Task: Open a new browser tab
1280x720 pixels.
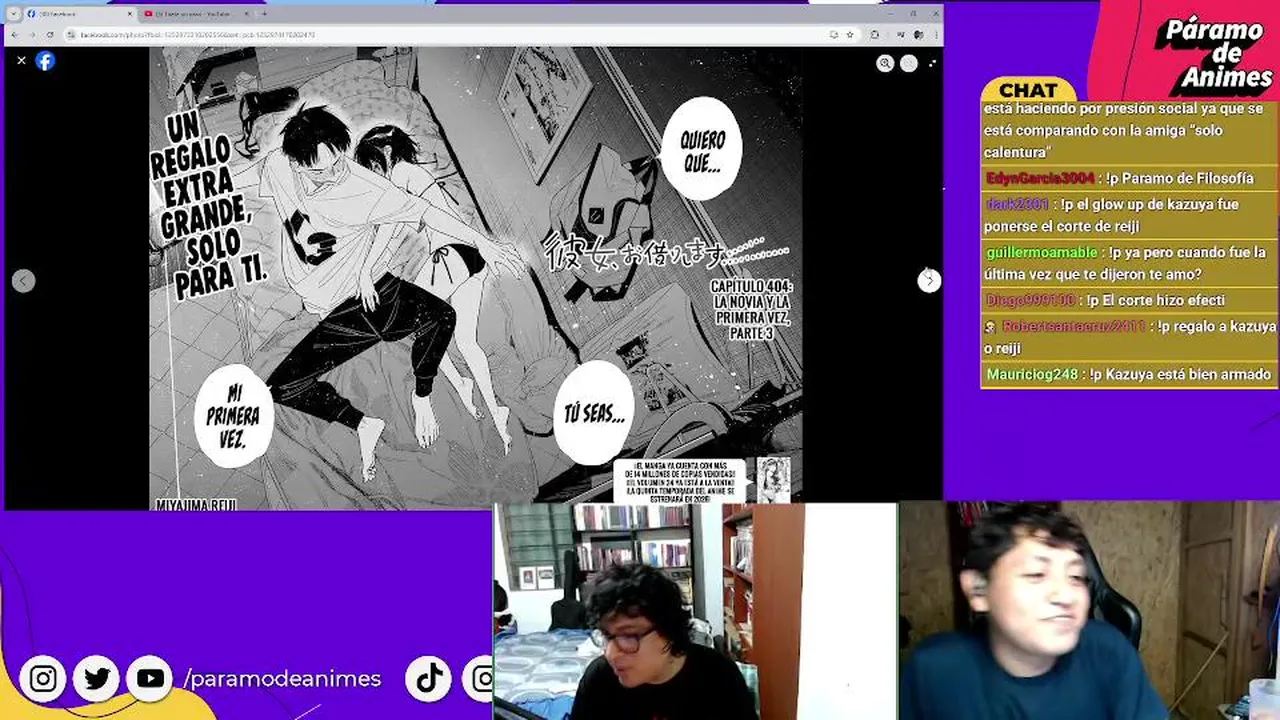Action: point(264,14)
